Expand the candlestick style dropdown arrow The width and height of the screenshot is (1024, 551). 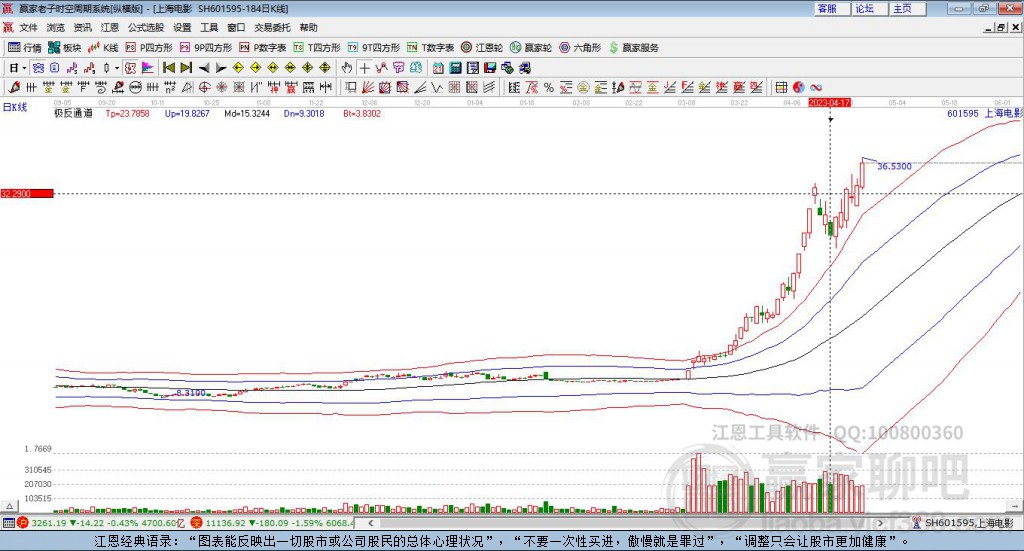click(117, 68)
